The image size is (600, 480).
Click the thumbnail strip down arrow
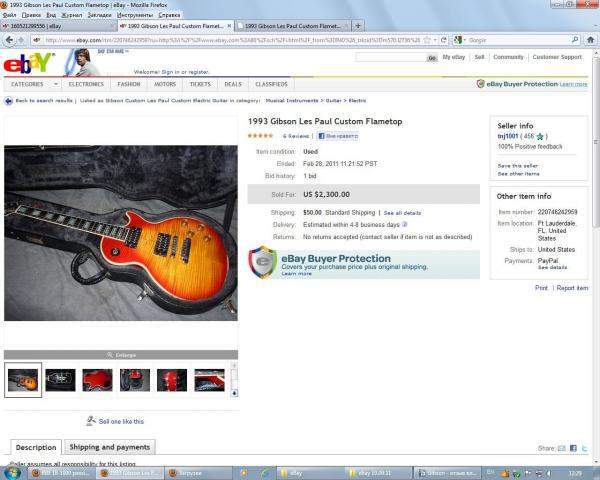pyautogui.click(x=235, y=393)
